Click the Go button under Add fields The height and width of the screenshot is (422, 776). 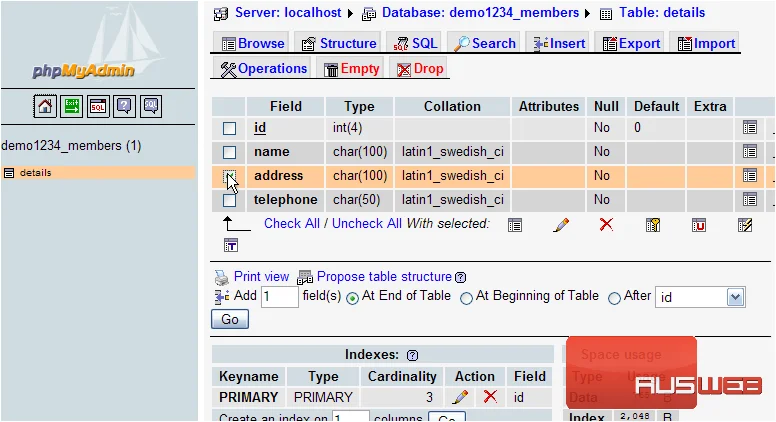click(230, 319)
